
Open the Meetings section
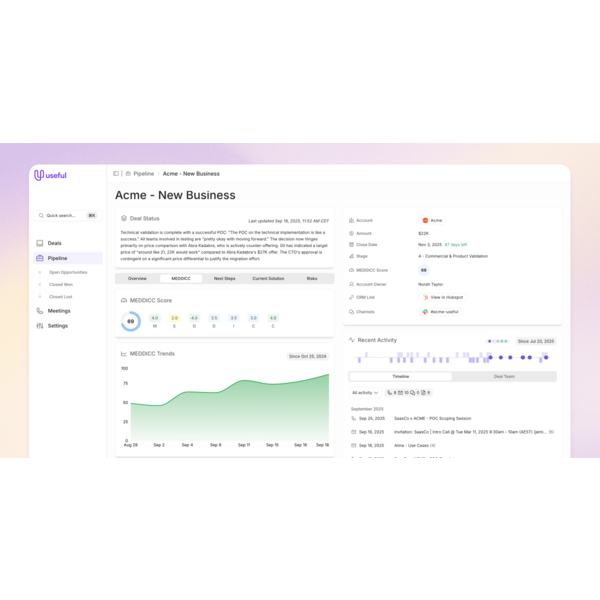coord(59,311)
